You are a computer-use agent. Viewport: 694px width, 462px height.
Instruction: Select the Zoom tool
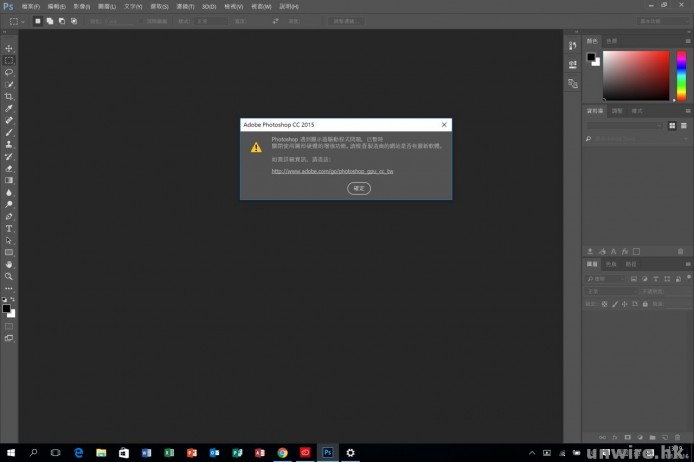coord(9,276)
